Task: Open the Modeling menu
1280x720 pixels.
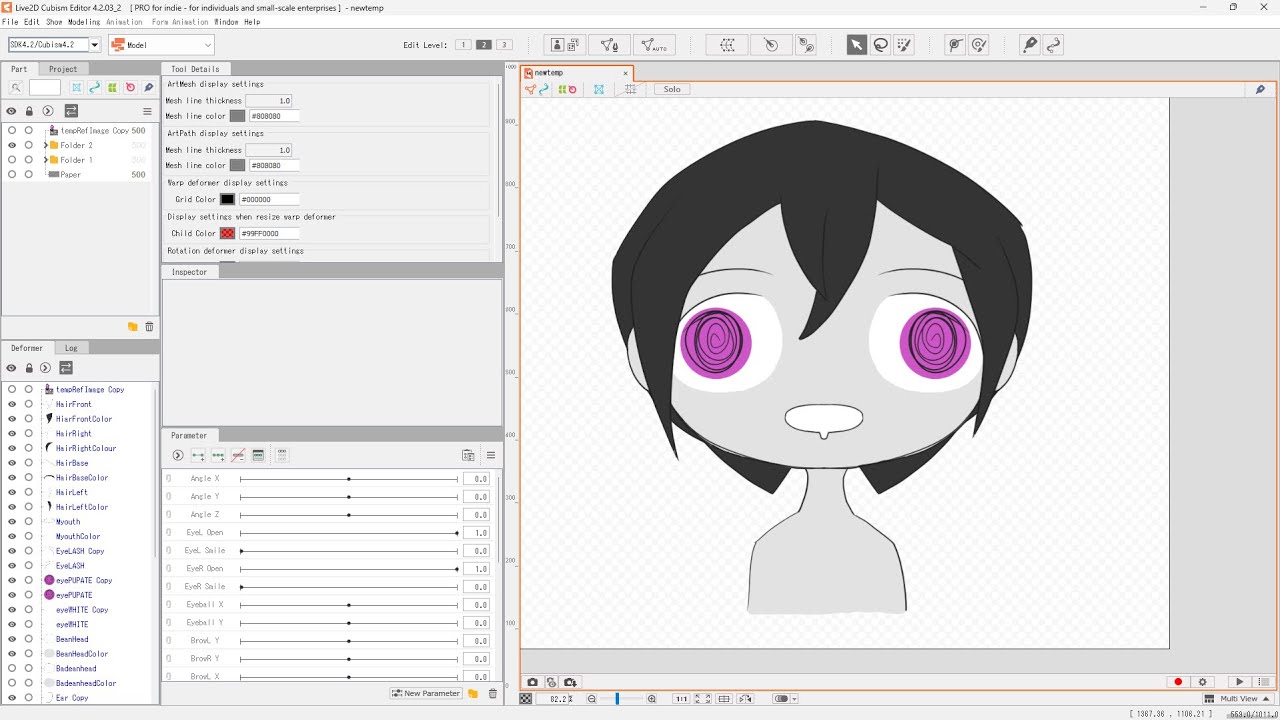Action: 83,22
